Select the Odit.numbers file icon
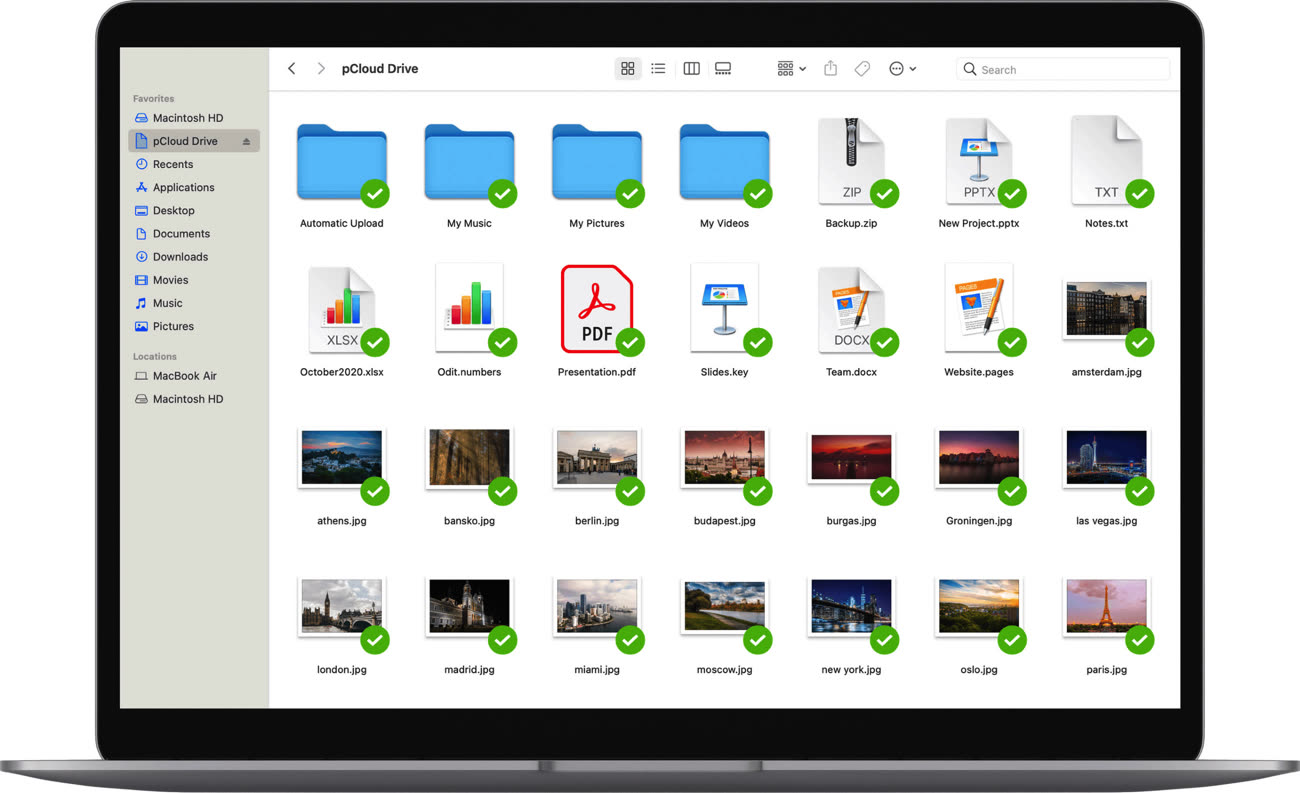 (x=469, y=309)
